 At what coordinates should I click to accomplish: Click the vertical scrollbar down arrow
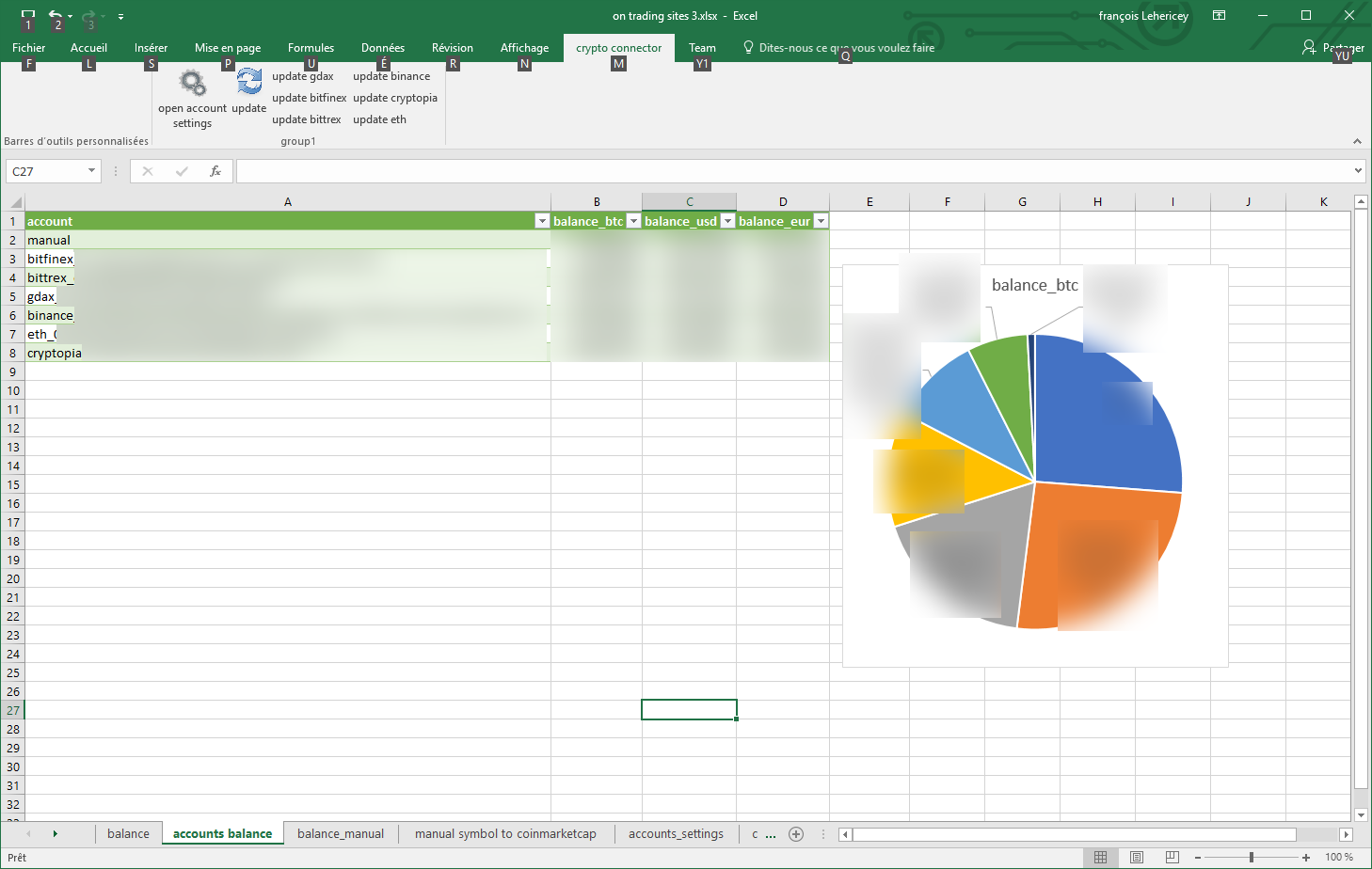click(1361, 815)
